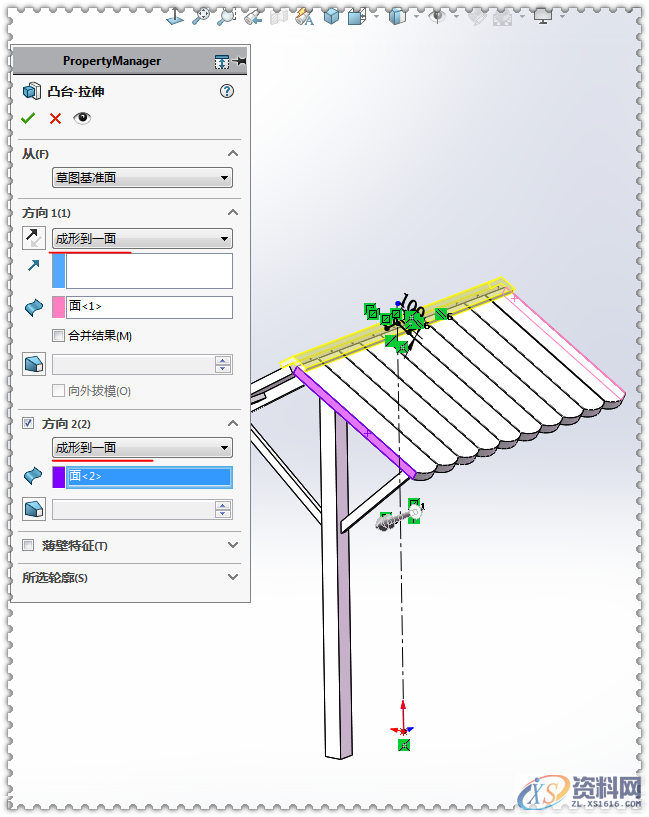Viewport: 649px width, 817px height.
Task: Open Direction 2 成形到一面 end condition dropdown
Action: point(142,448)
